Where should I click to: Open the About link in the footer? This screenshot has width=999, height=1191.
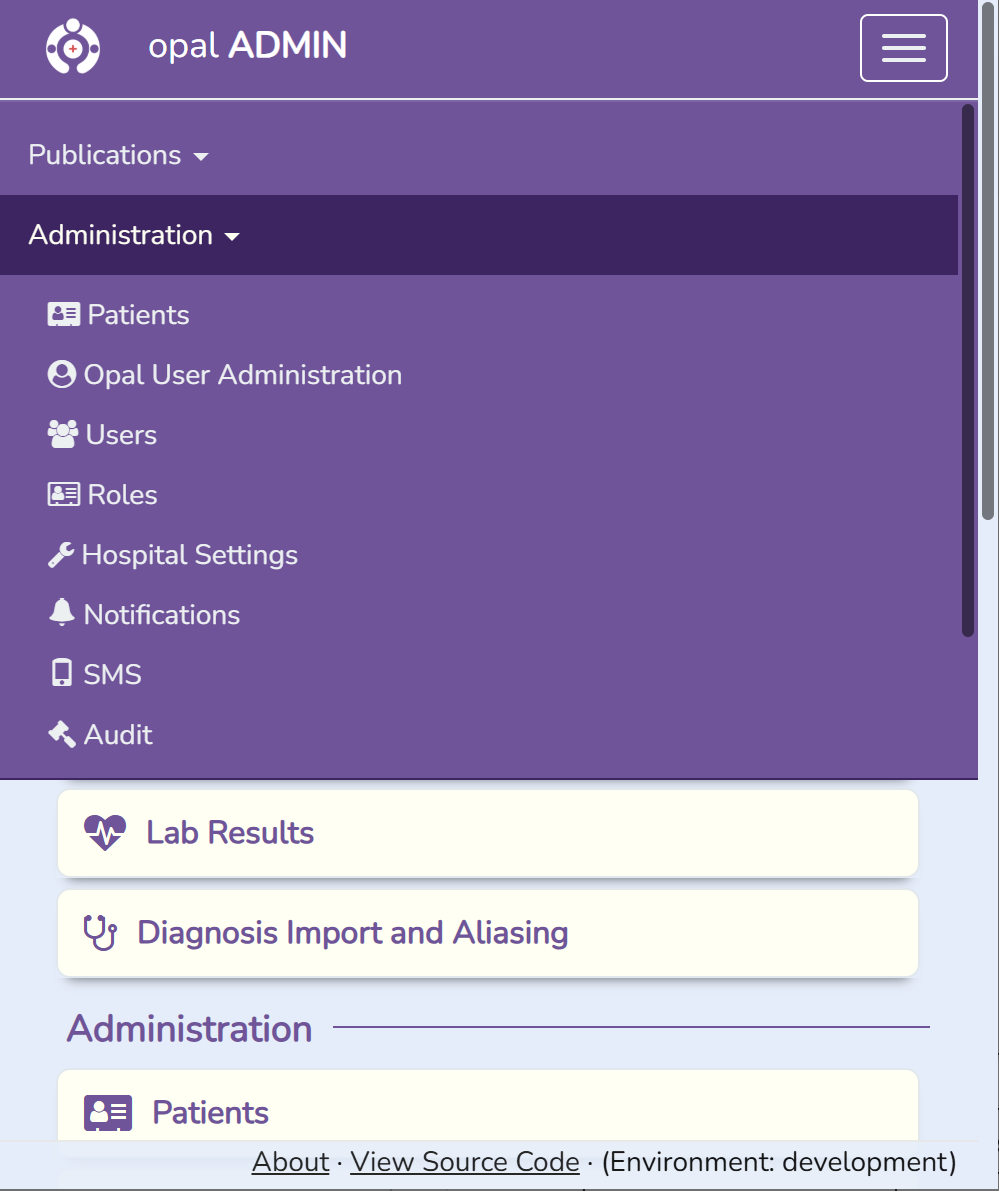pos(289,1161)
